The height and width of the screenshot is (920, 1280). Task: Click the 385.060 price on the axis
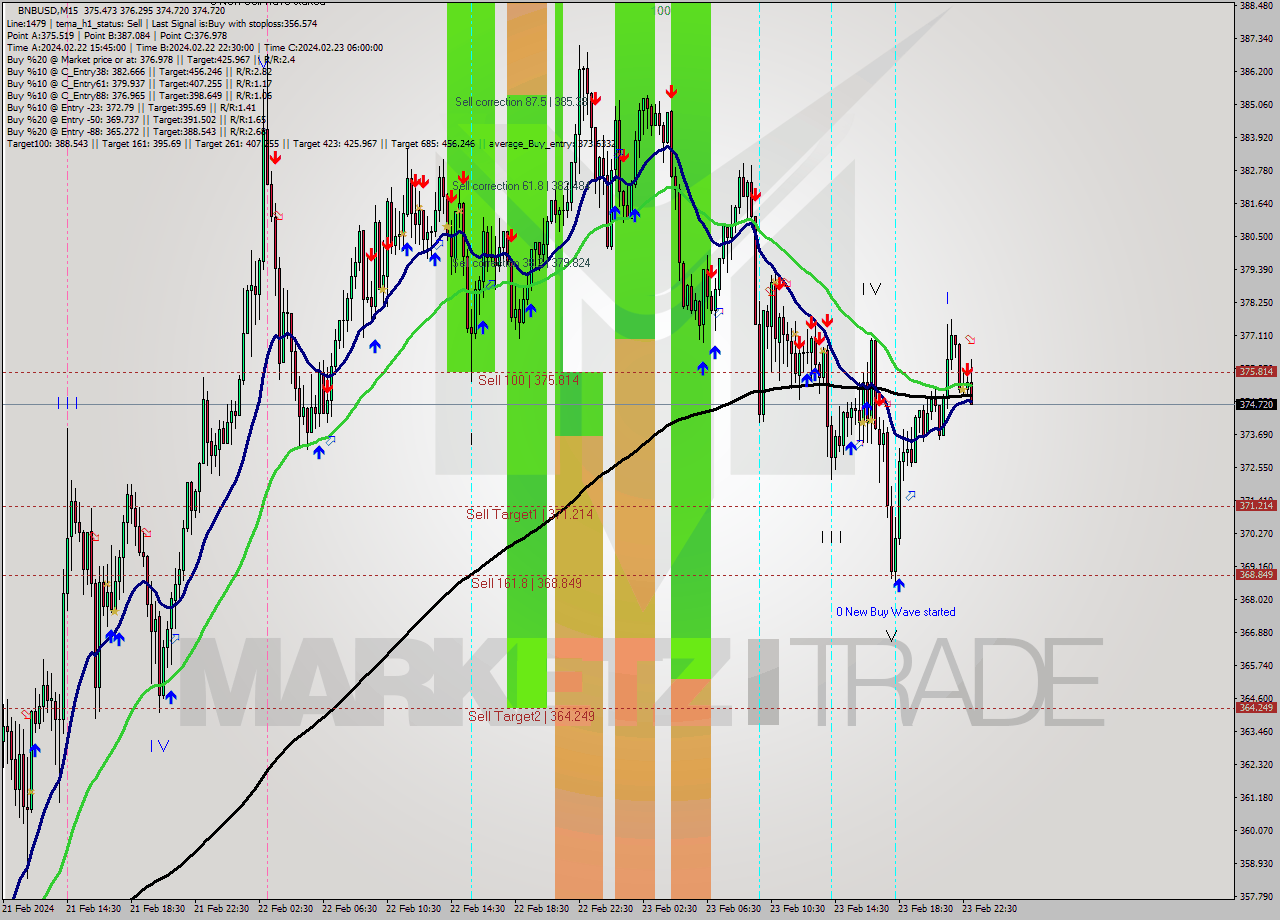[x=1256, y=104]
